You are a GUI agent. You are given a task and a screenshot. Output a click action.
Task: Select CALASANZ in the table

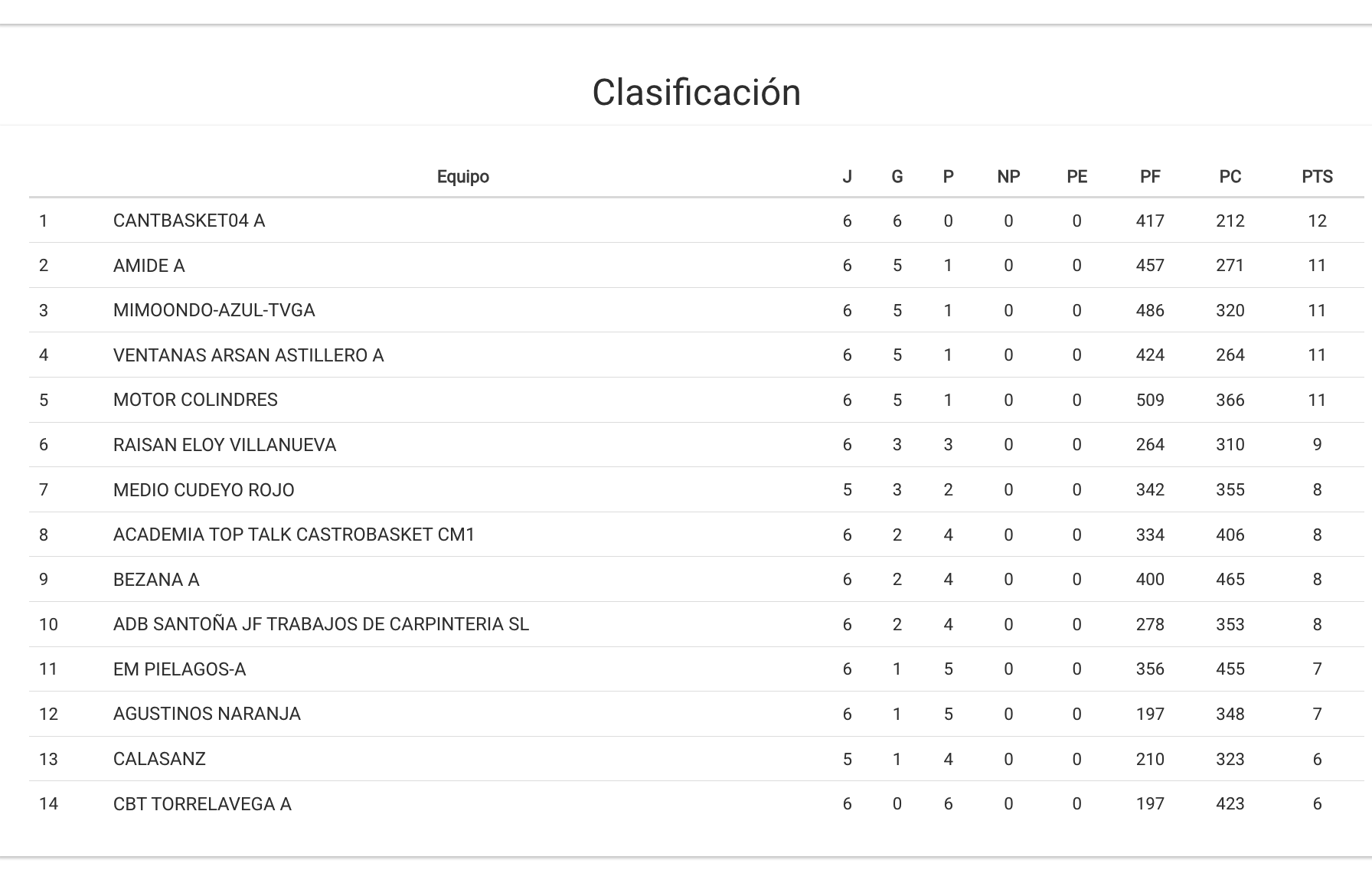point(159,759)
